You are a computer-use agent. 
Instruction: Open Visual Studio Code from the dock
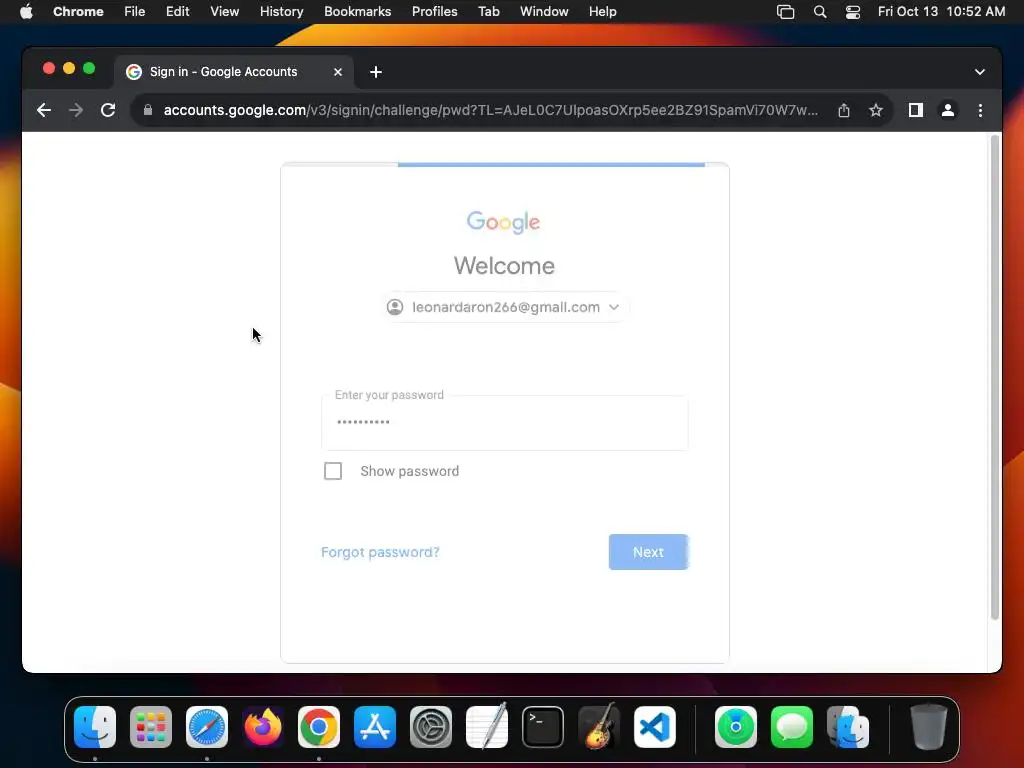pyautogui.click(x=655, y=727)
